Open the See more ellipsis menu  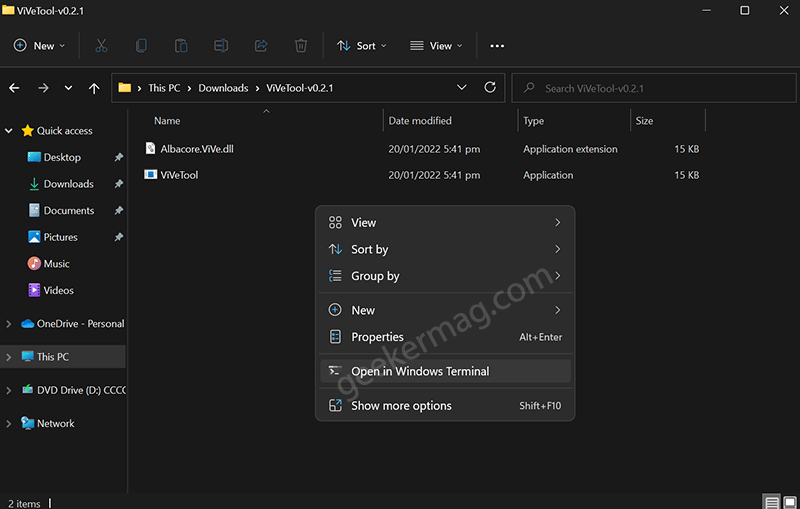(x=497, y=46)
